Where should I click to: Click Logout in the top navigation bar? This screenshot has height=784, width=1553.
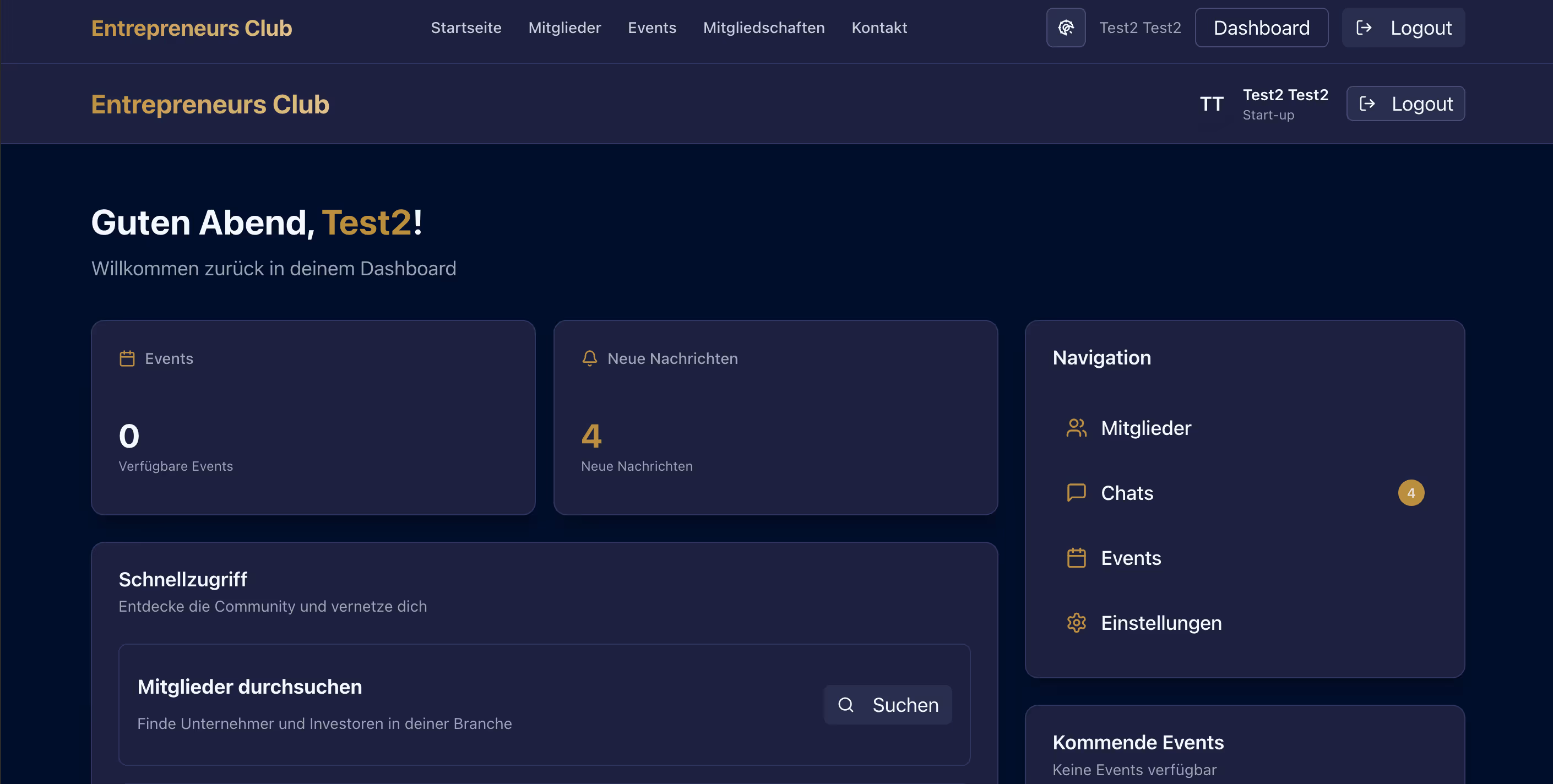[1403, 28]
